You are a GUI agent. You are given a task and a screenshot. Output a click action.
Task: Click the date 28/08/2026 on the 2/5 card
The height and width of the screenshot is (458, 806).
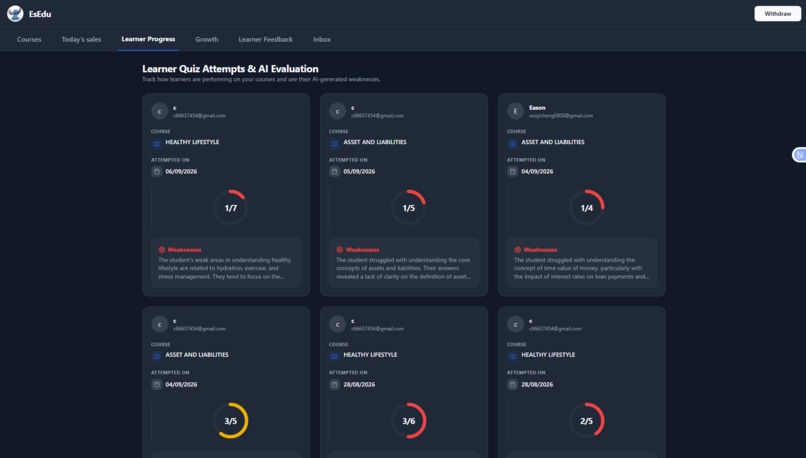coord(537,384)
